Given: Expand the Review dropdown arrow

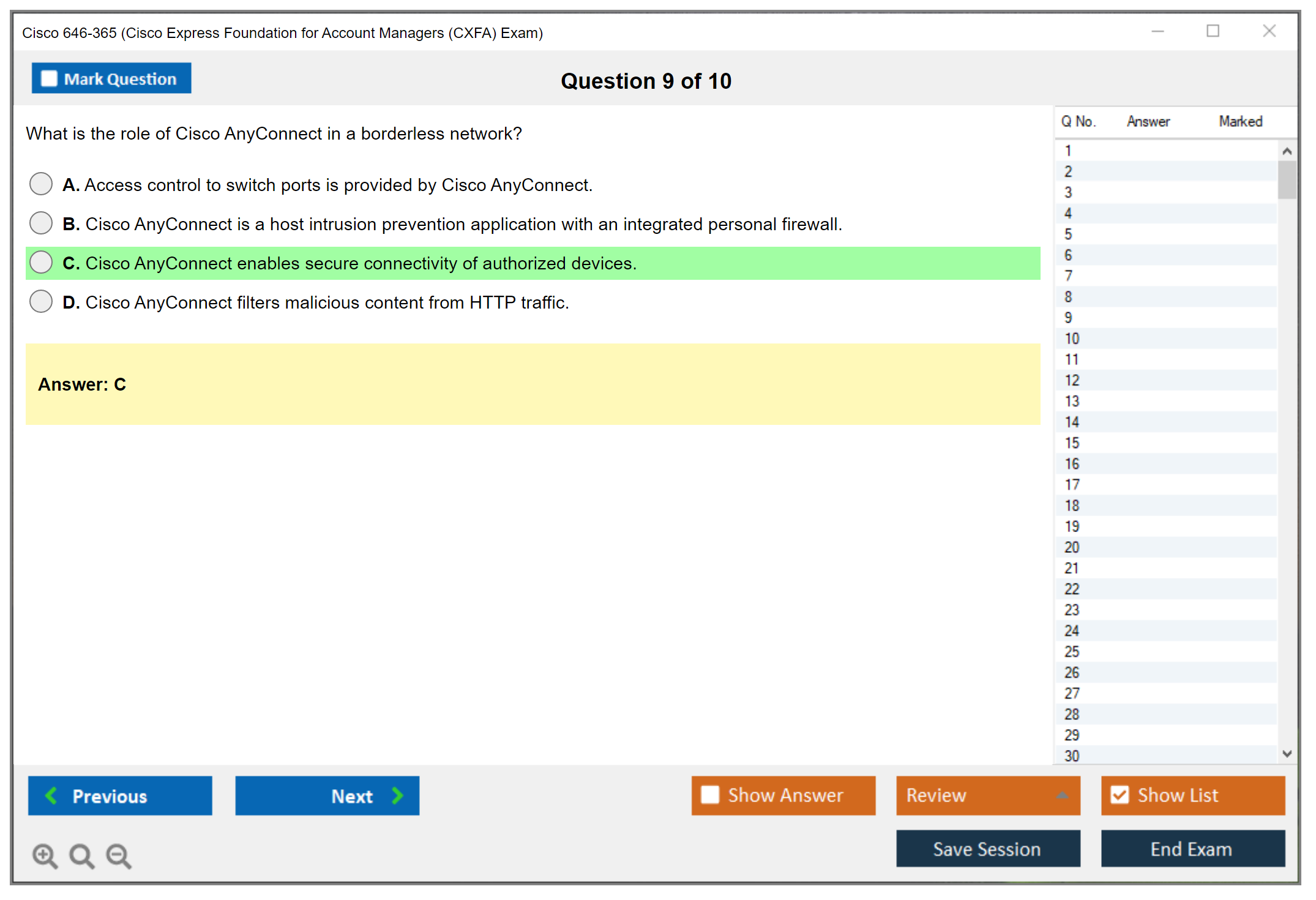Looking at the screenshot, I should point(1063,795).
